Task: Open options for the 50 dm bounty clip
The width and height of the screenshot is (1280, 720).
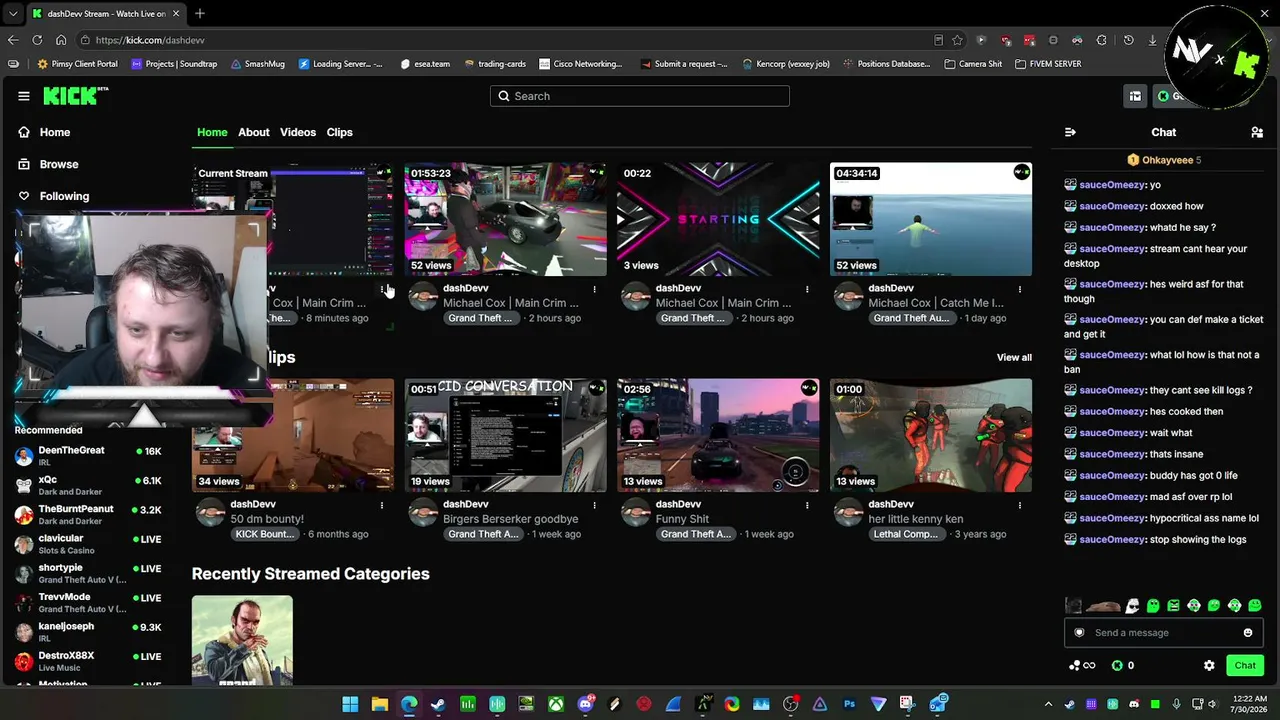Action: (381, 505)
